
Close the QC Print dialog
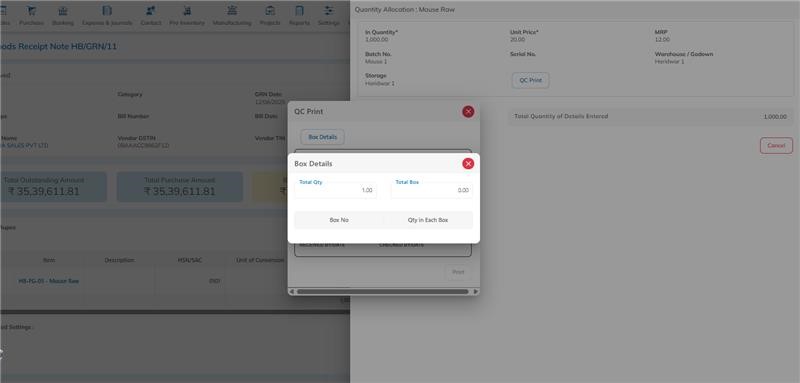(468, 112)
